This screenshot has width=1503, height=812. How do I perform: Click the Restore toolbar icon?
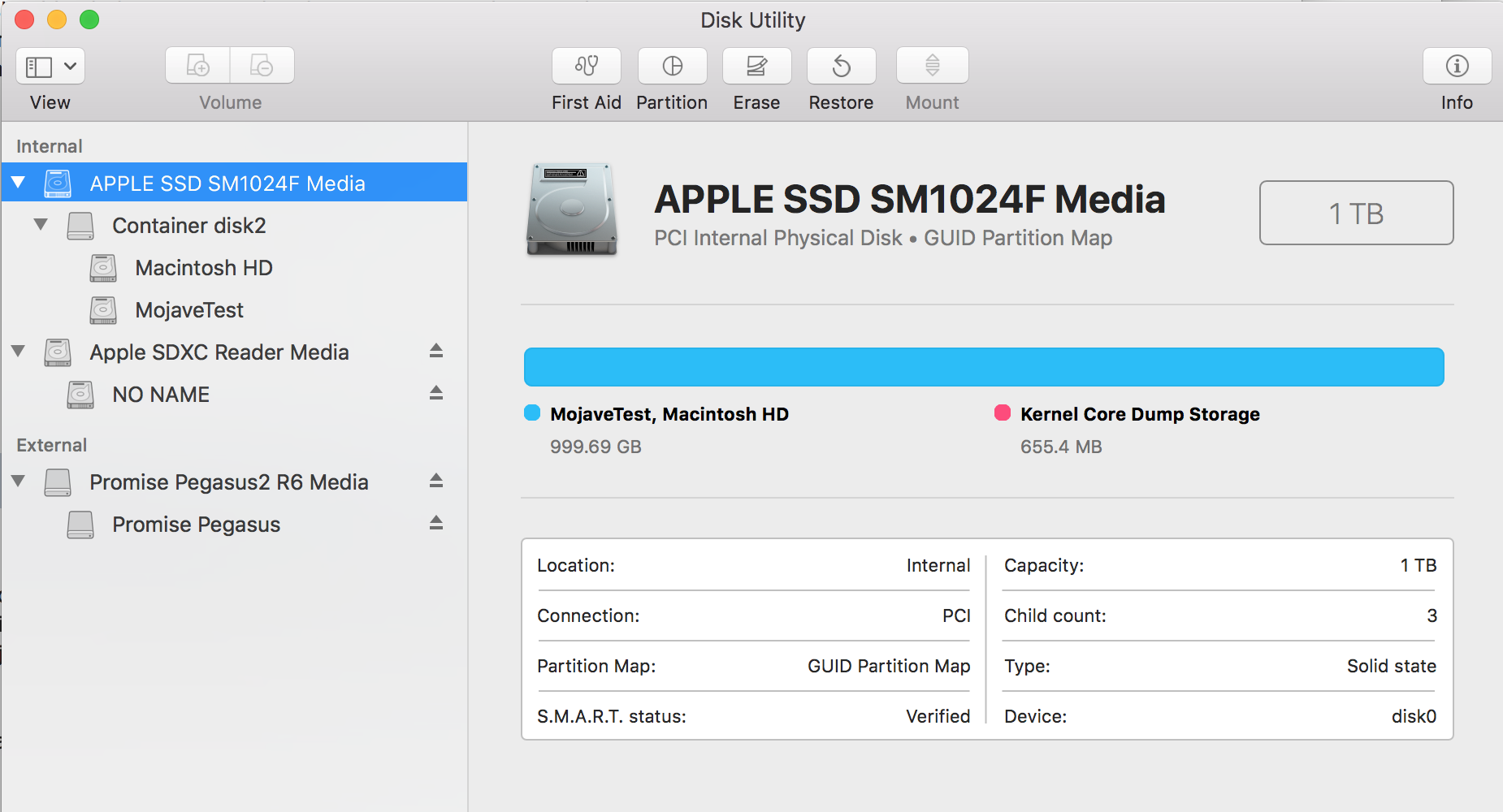[842, 66]
